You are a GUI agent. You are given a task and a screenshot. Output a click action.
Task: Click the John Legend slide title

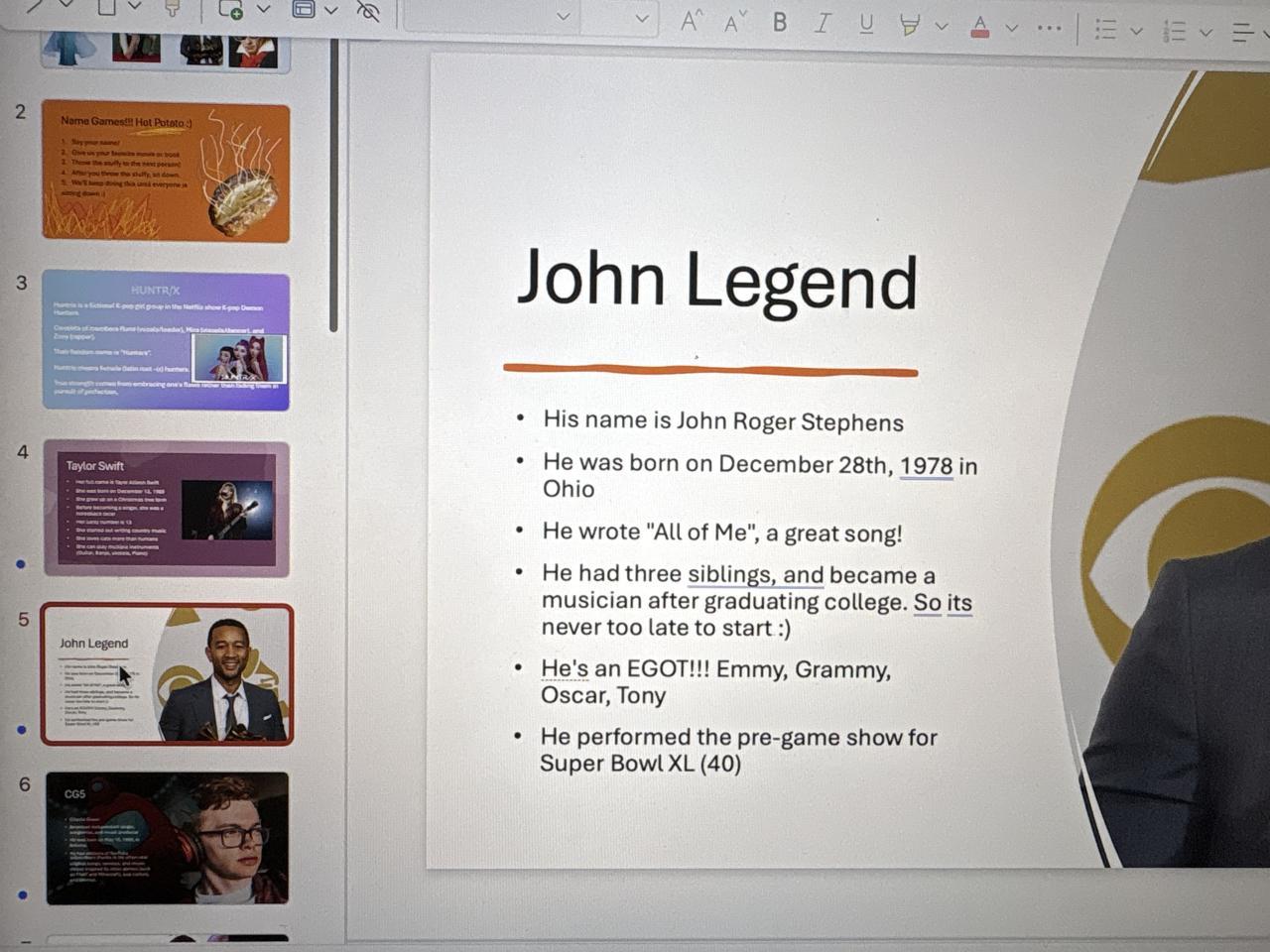717,280
